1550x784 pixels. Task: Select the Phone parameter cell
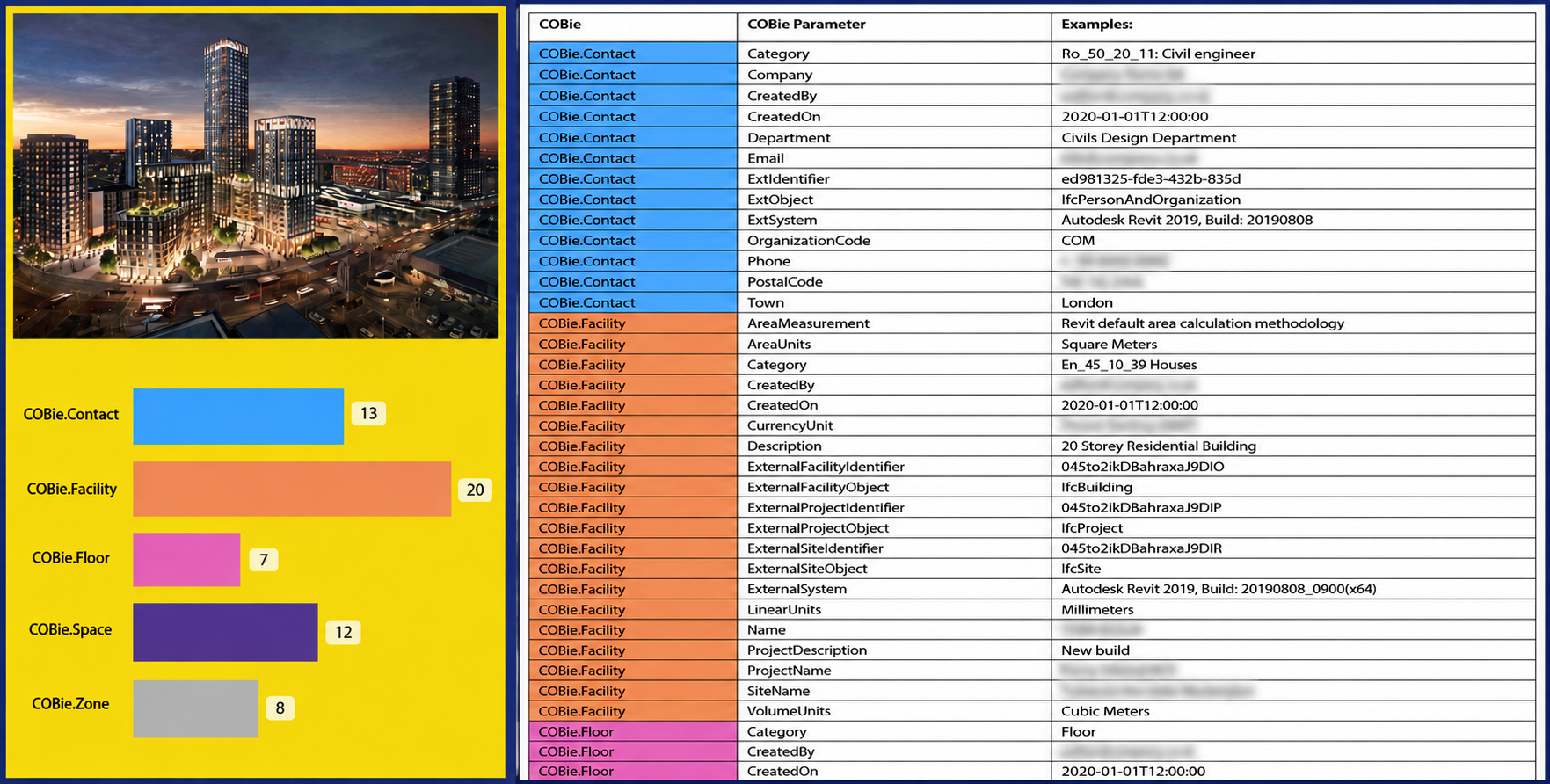tap(894, 261)
